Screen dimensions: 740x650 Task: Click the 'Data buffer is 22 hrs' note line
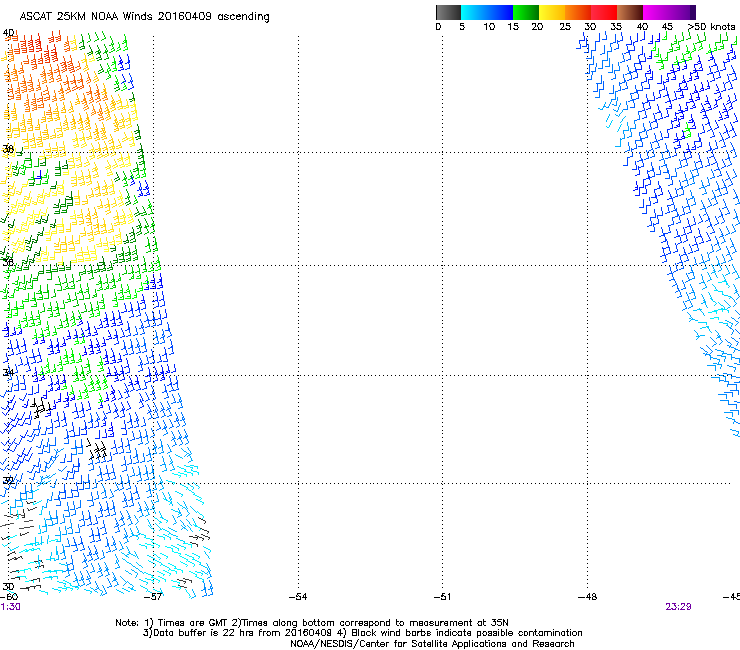tap(362, 633)
